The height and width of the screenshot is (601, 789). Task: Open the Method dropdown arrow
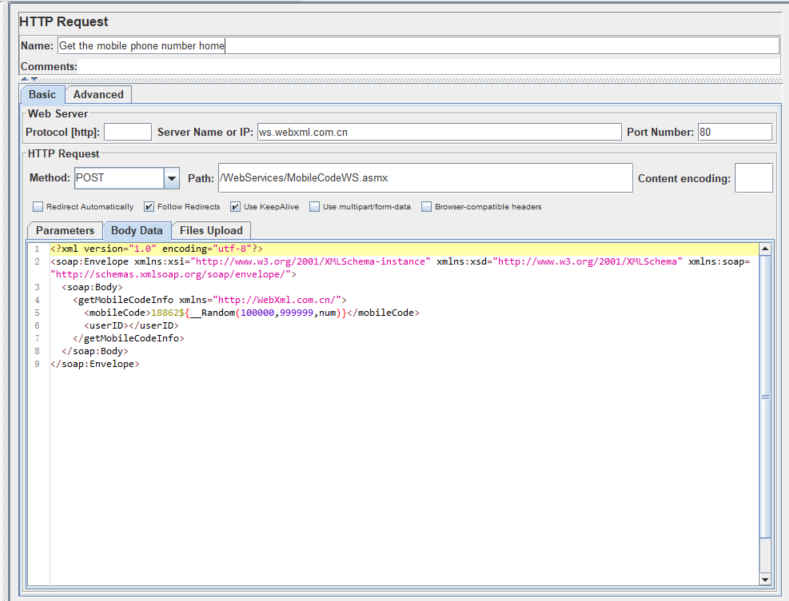[x=172, y=178]
